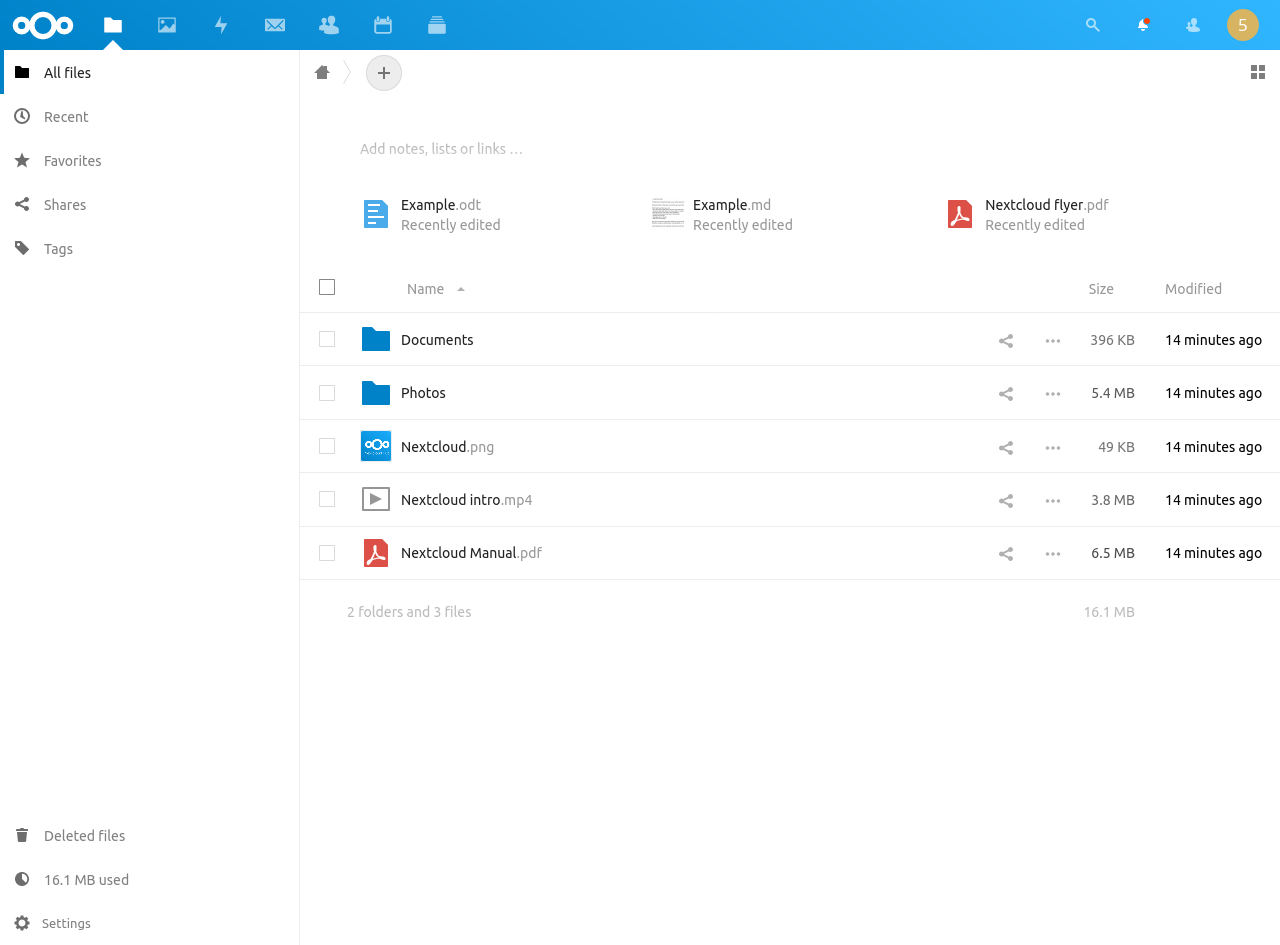Open the Photos app icon in top bar
The width and height of the screenshot is (1280, 945).
tap(167, 25)
